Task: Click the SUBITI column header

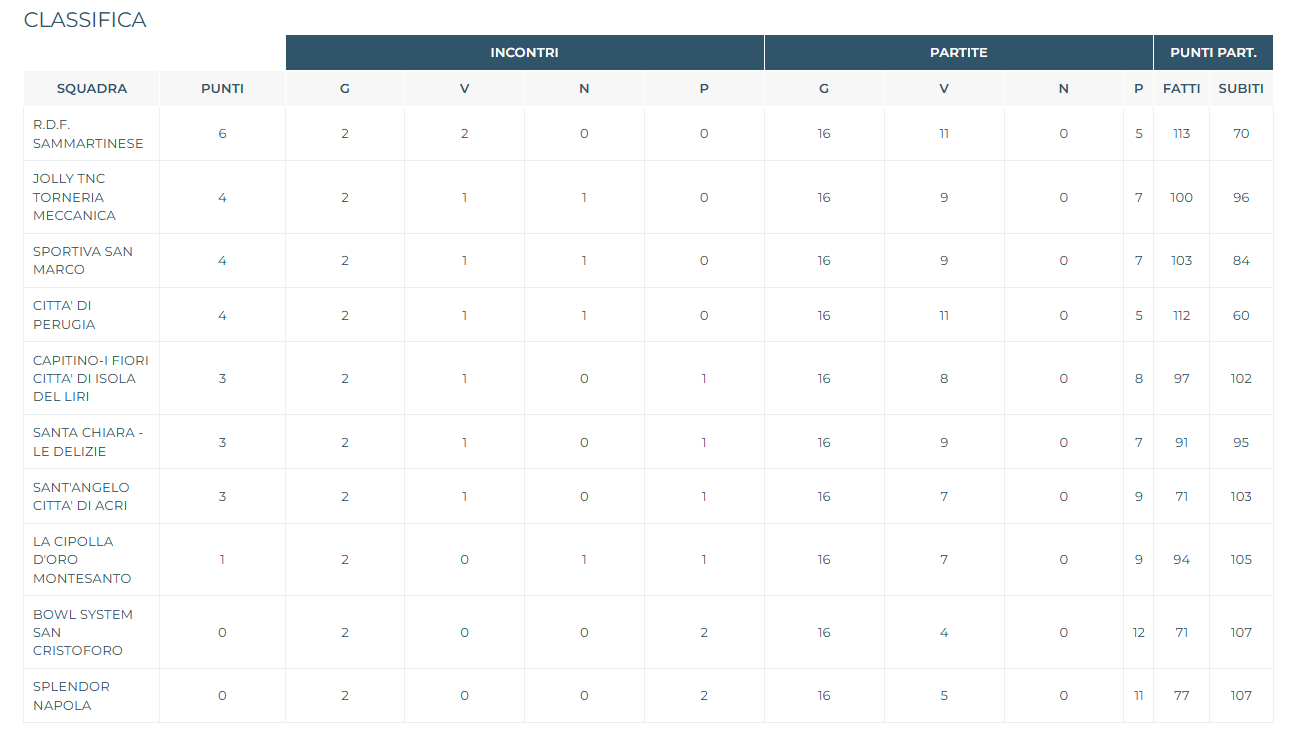Action: tap(1241, 88)
